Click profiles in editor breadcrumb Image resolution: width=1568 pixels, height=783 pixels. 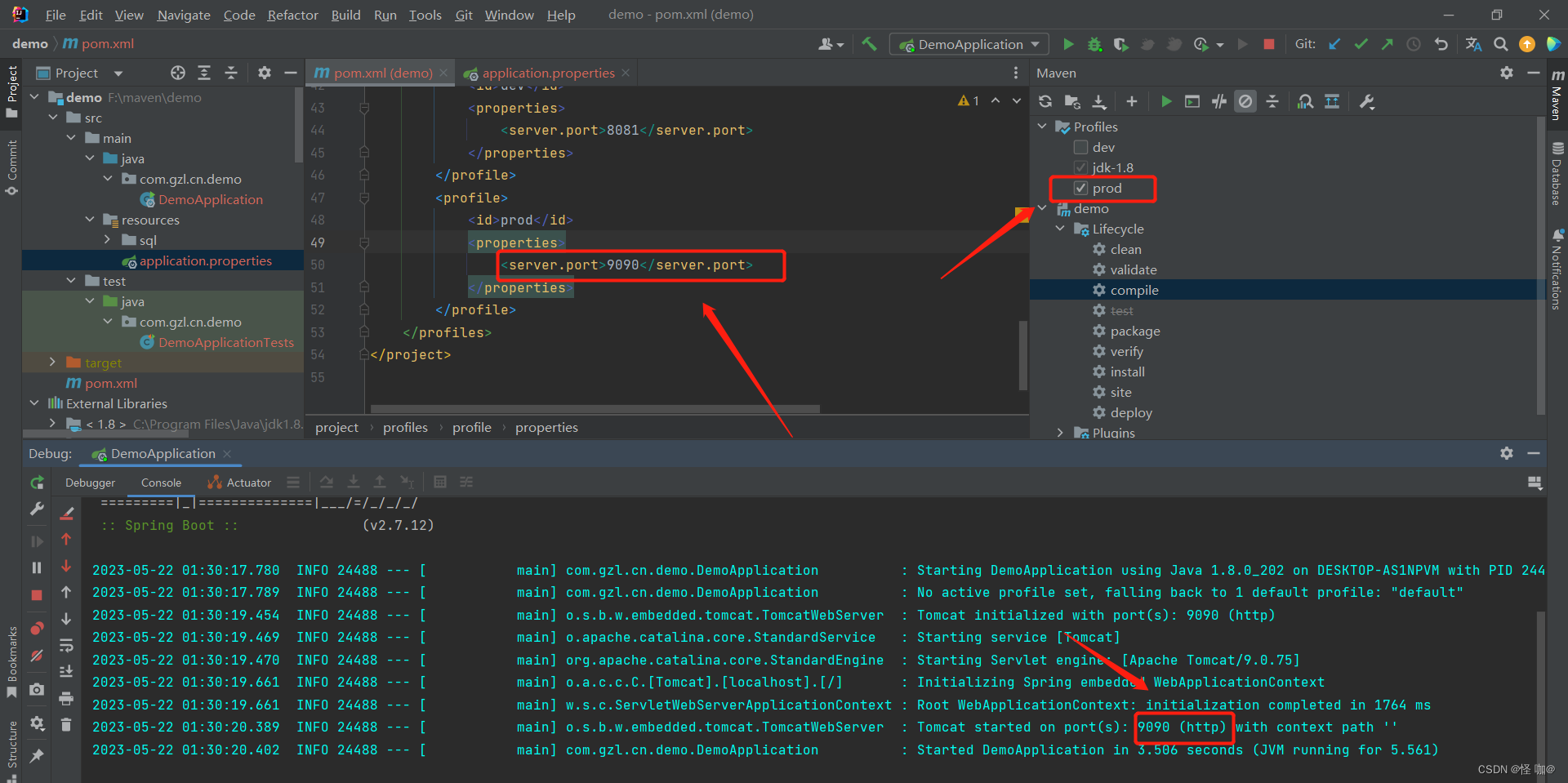tap(405, 427)
